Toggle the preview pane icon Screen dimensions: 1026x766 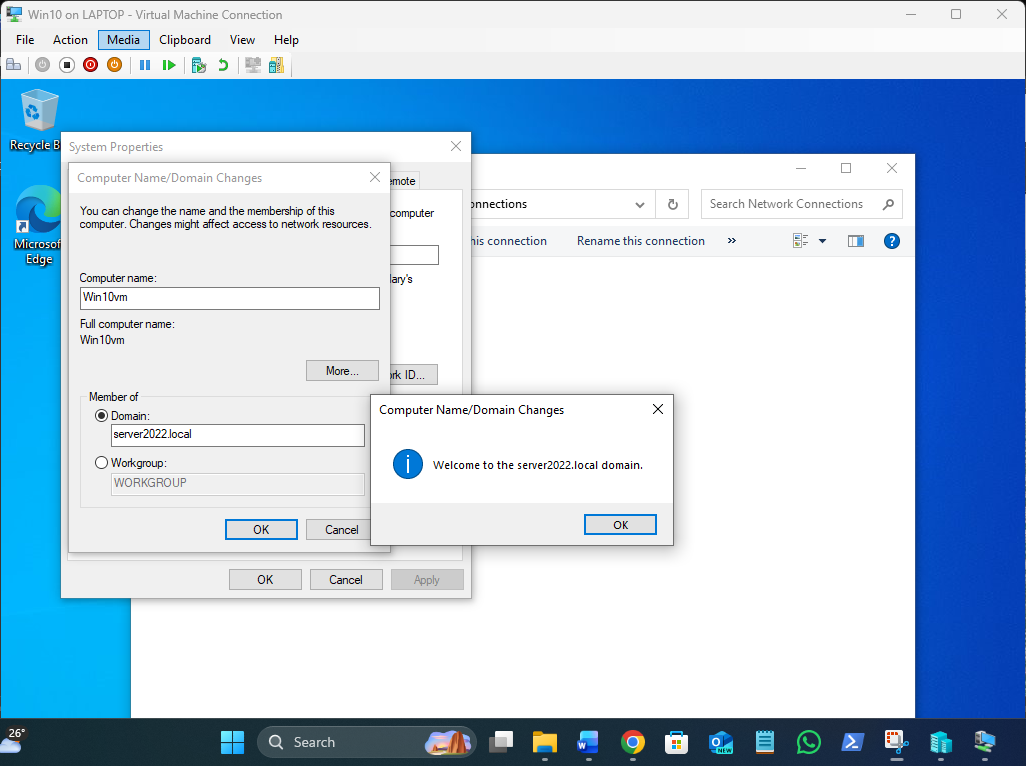coord(855,241)
